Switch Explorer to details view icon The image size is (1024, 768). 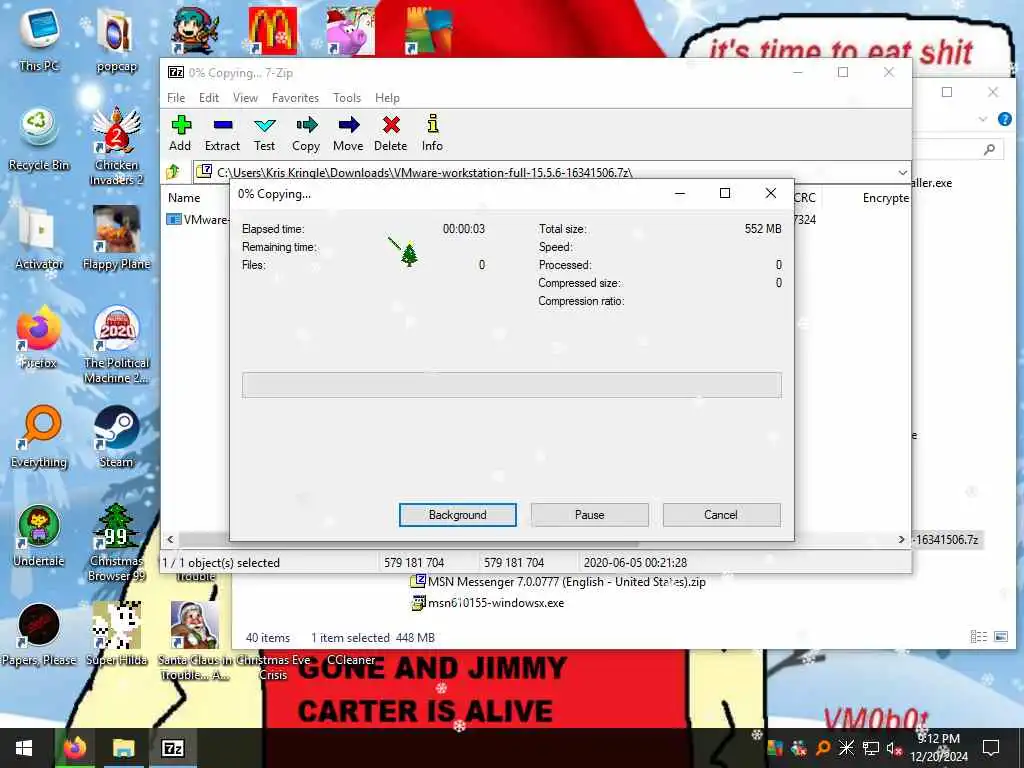click(978, 637)
